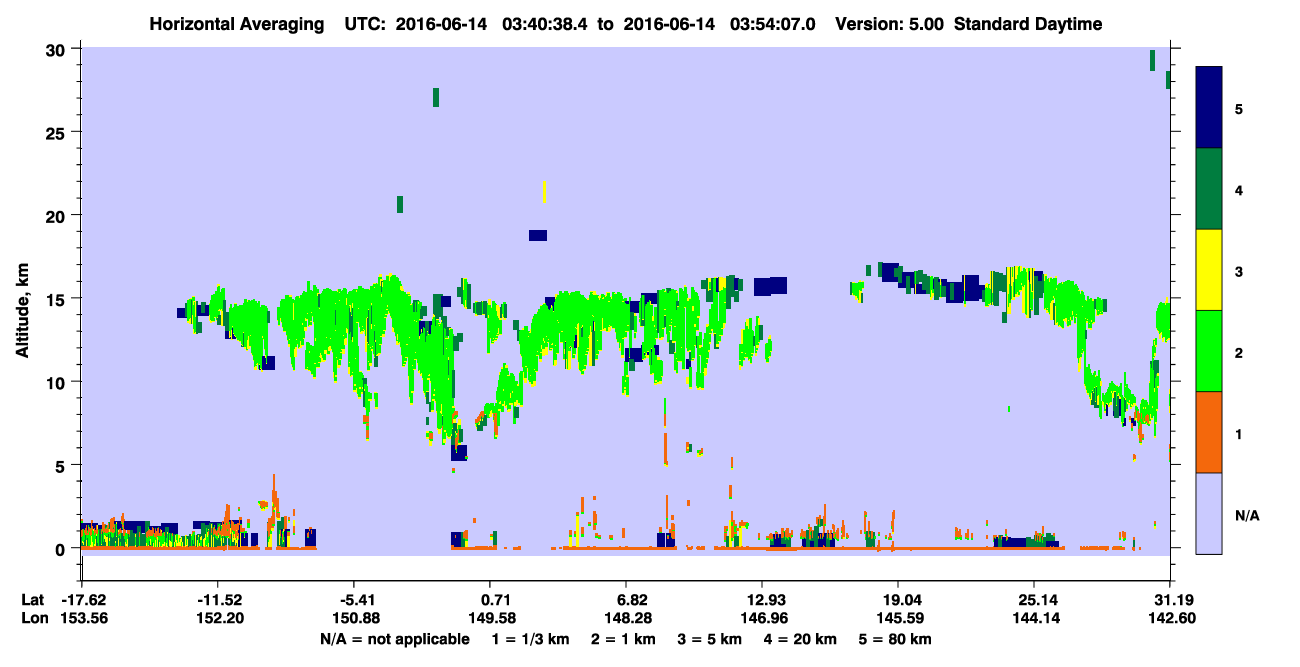
Task: Click the '2 = 1 km' legend text
Action: coord(623,639)
